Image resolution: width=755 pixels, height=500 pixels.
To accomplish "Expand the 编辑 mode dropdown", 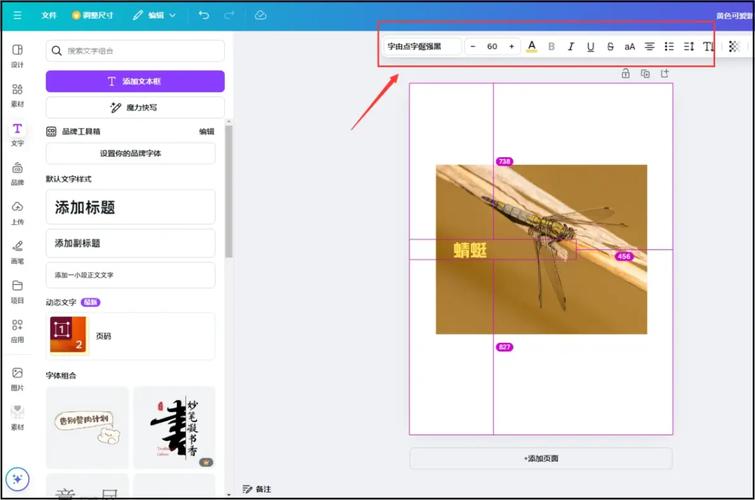I will 154,15.
